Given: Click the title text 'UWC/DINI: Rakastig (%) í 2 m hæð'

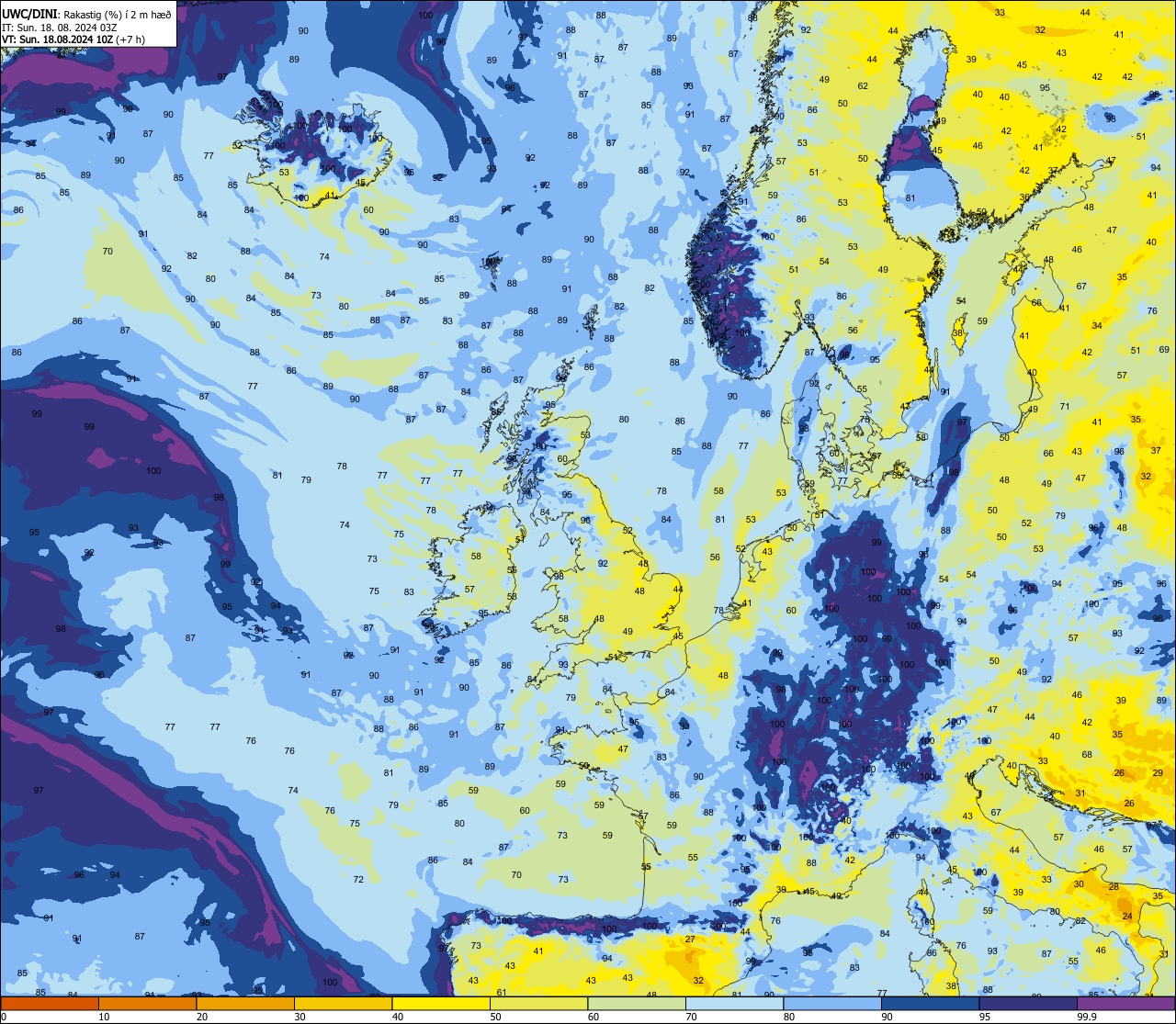Looking at the screenshot, I should [x=86, y=14].
